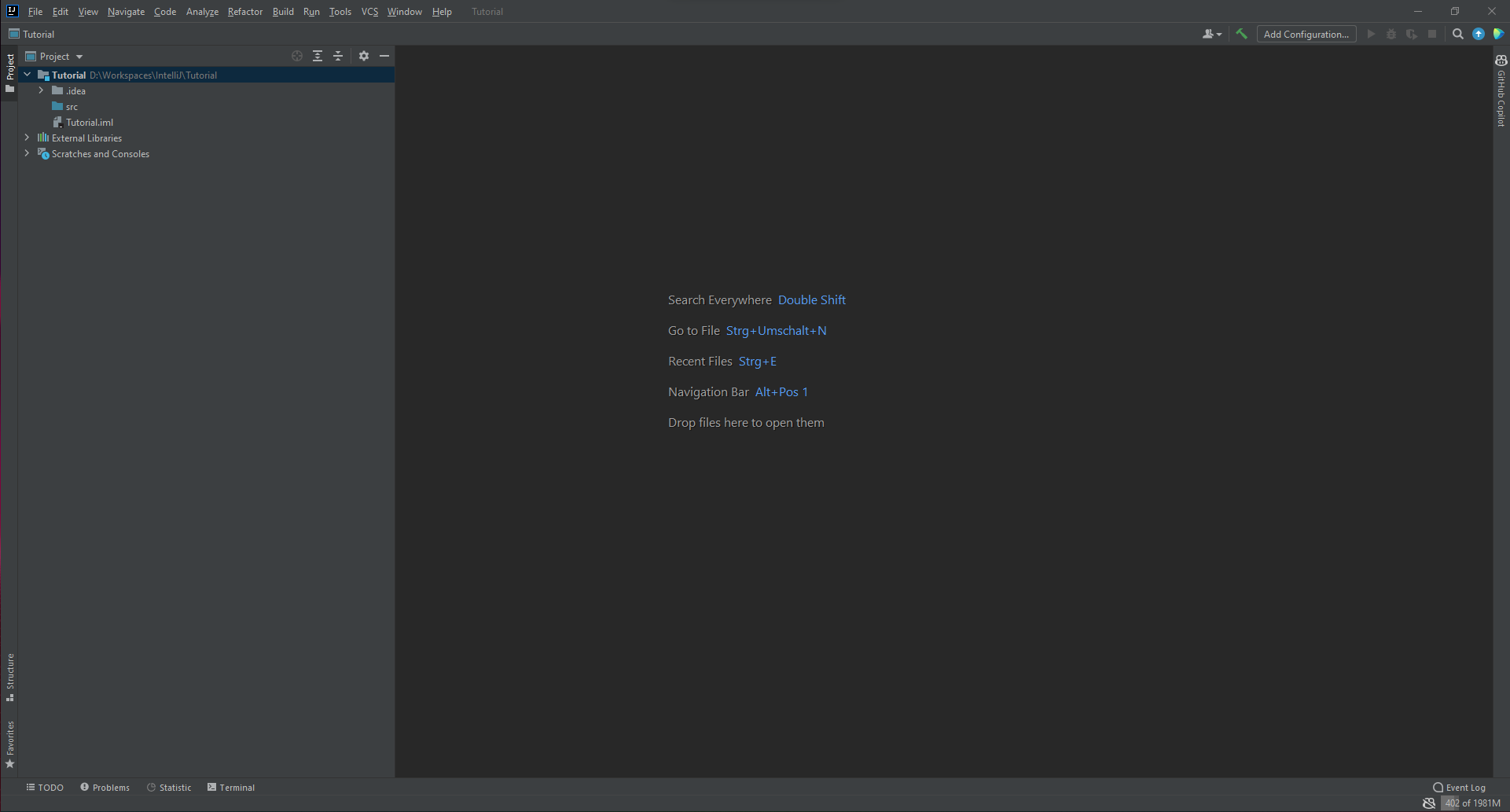Viewport: 1510px width, 812px height.
Task: Open the Code With Me users dropdown
Action: pos(1212,34)
